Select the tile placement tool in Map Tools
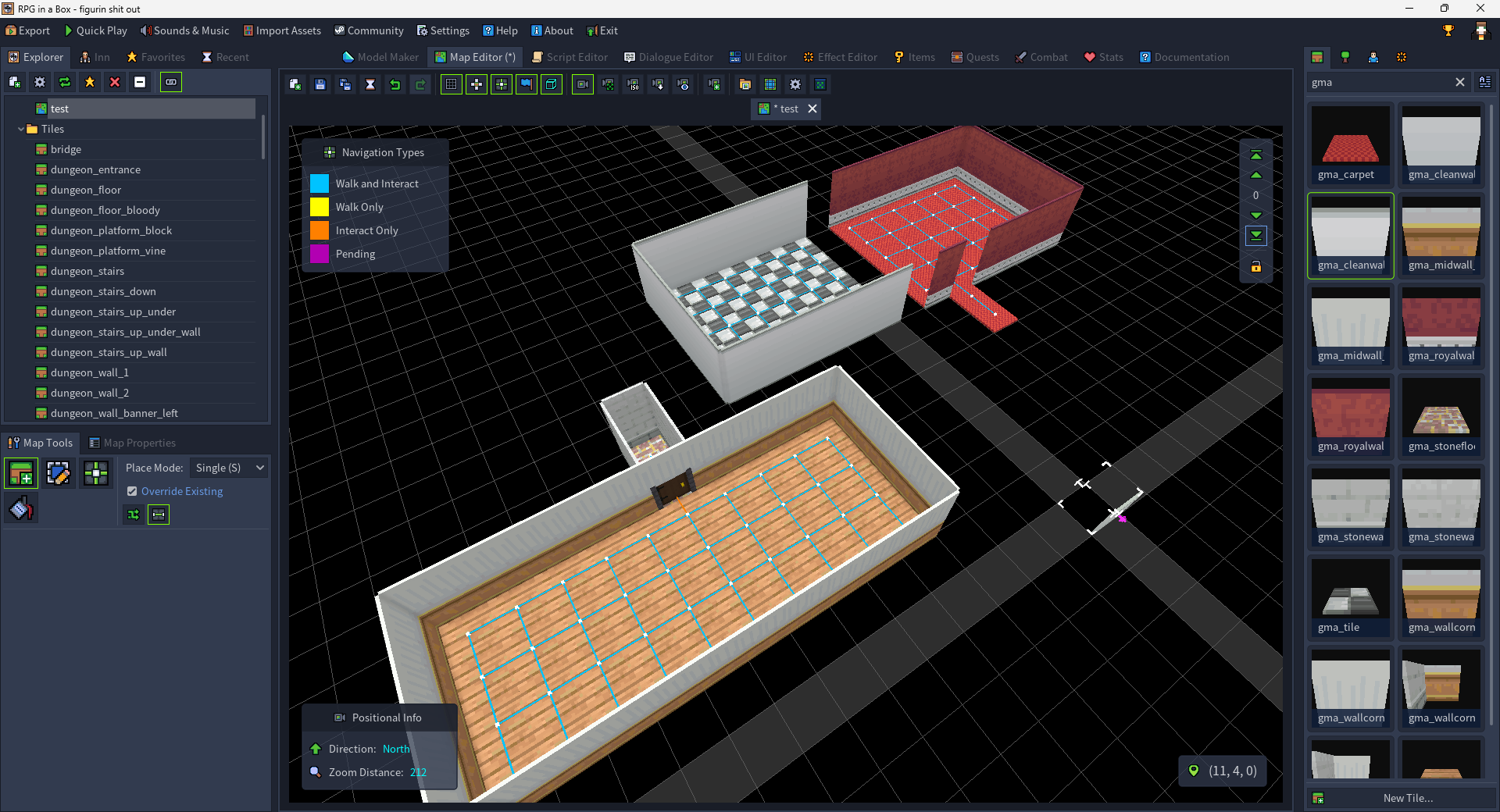The height and width of the screenshot is (812, 1500). tap(21, 473)
